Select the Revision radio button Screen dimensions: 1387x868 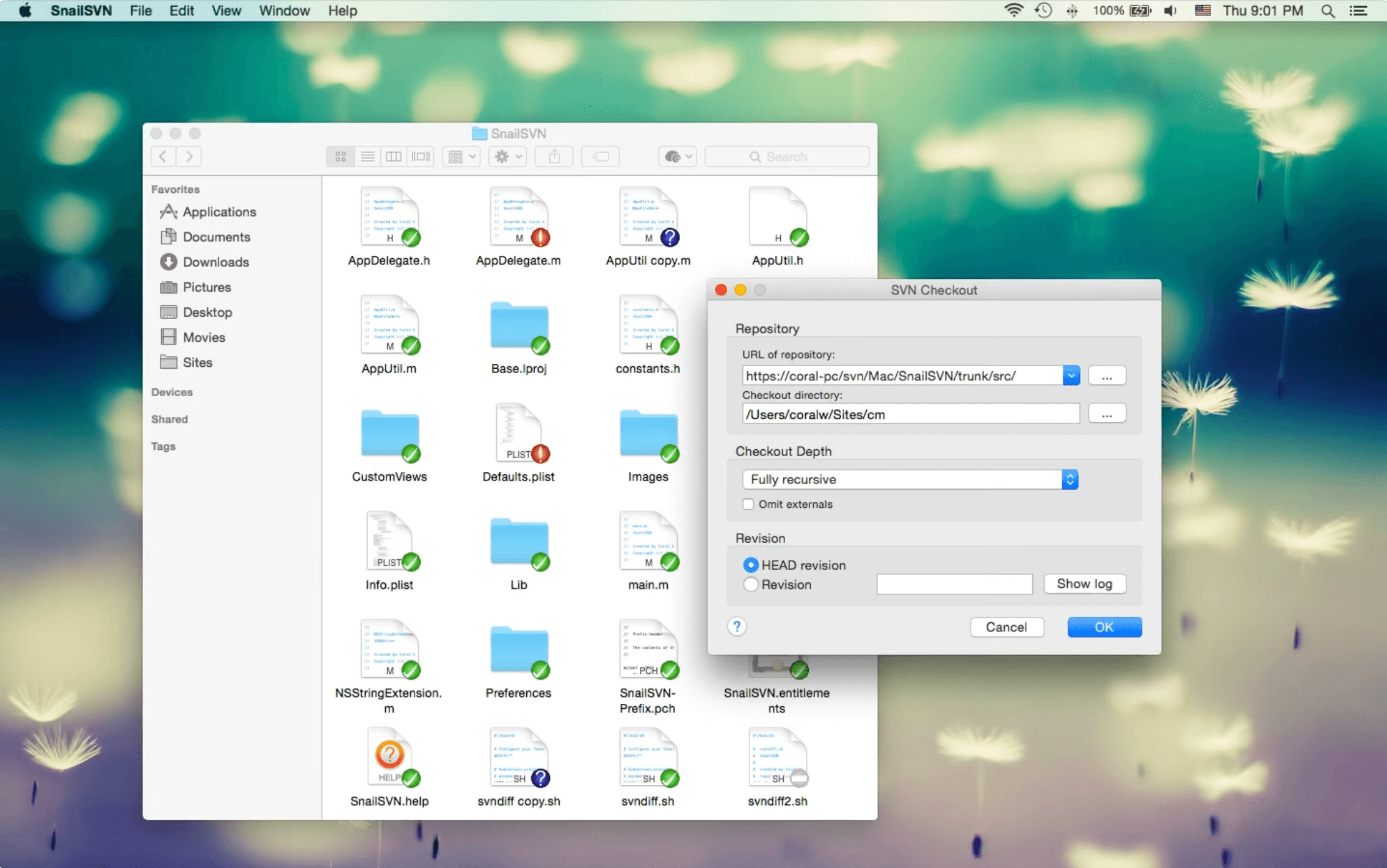751,585
